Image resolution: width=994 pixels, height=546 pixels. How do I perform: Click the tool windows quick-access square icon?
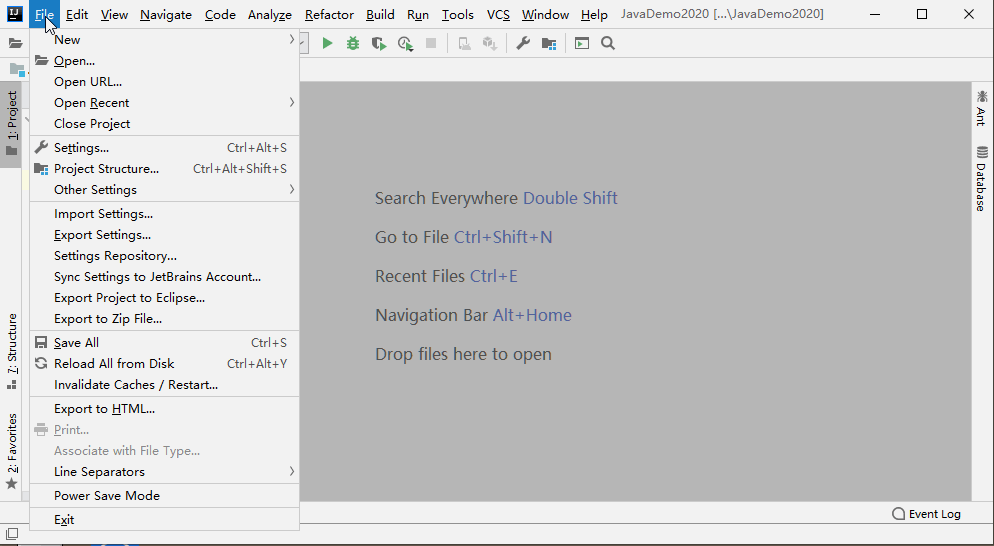[13, 534]
